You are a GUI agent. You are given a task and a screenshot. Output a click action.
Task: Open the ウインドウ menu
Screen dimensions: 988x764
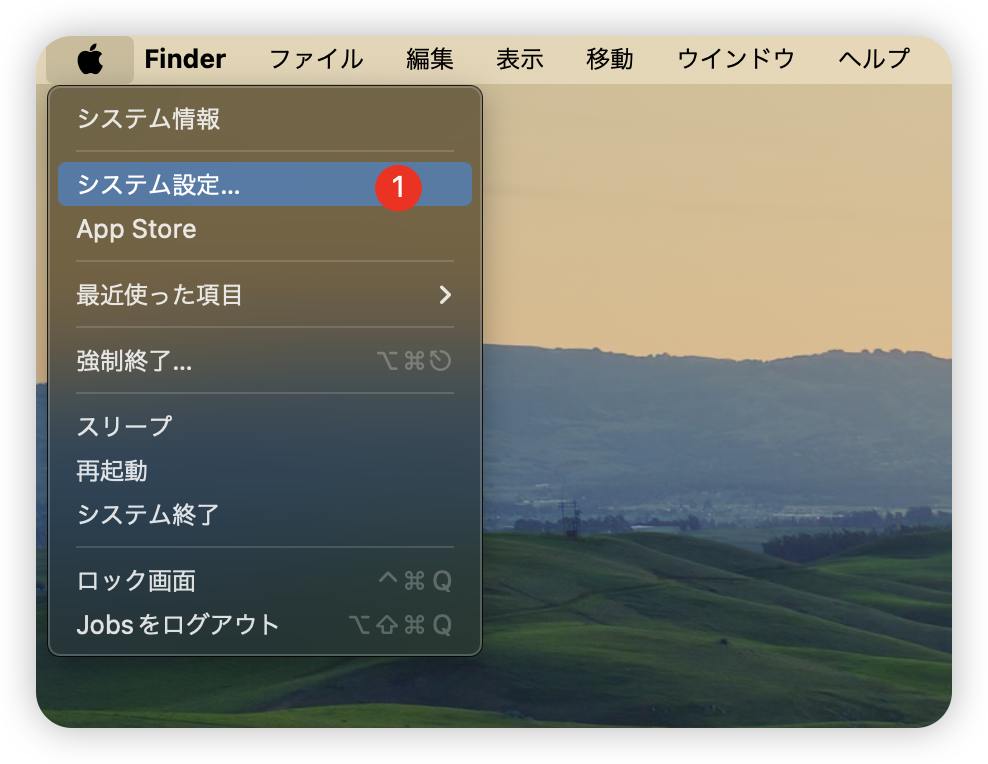[x=735, y=60]
